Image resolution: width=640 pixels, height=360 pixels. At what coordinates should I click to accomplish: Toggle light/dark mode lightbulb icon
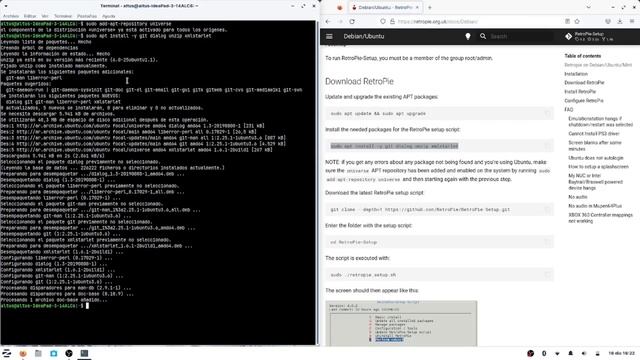[468, 36]
